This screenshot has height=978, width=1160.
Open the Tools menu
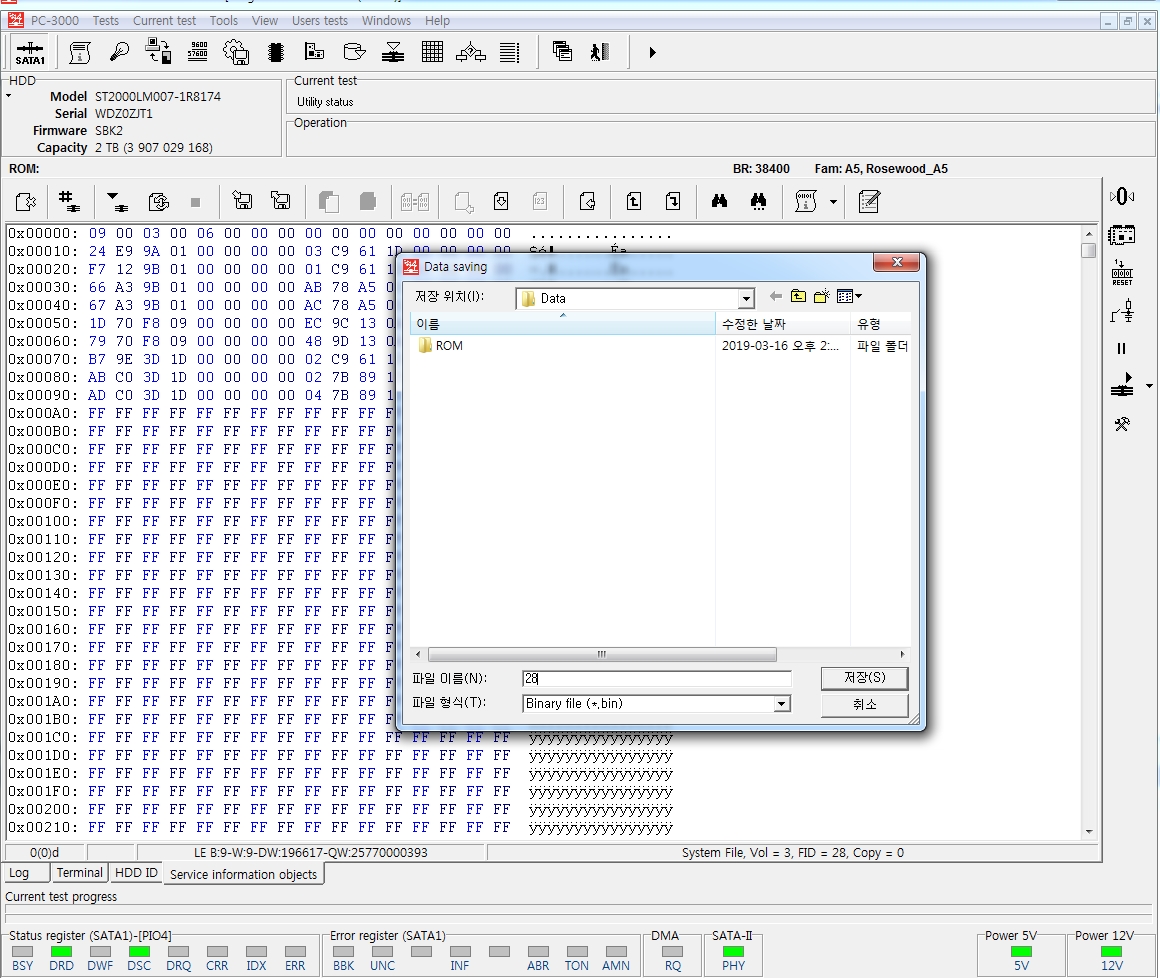click(x=224, y=20)
